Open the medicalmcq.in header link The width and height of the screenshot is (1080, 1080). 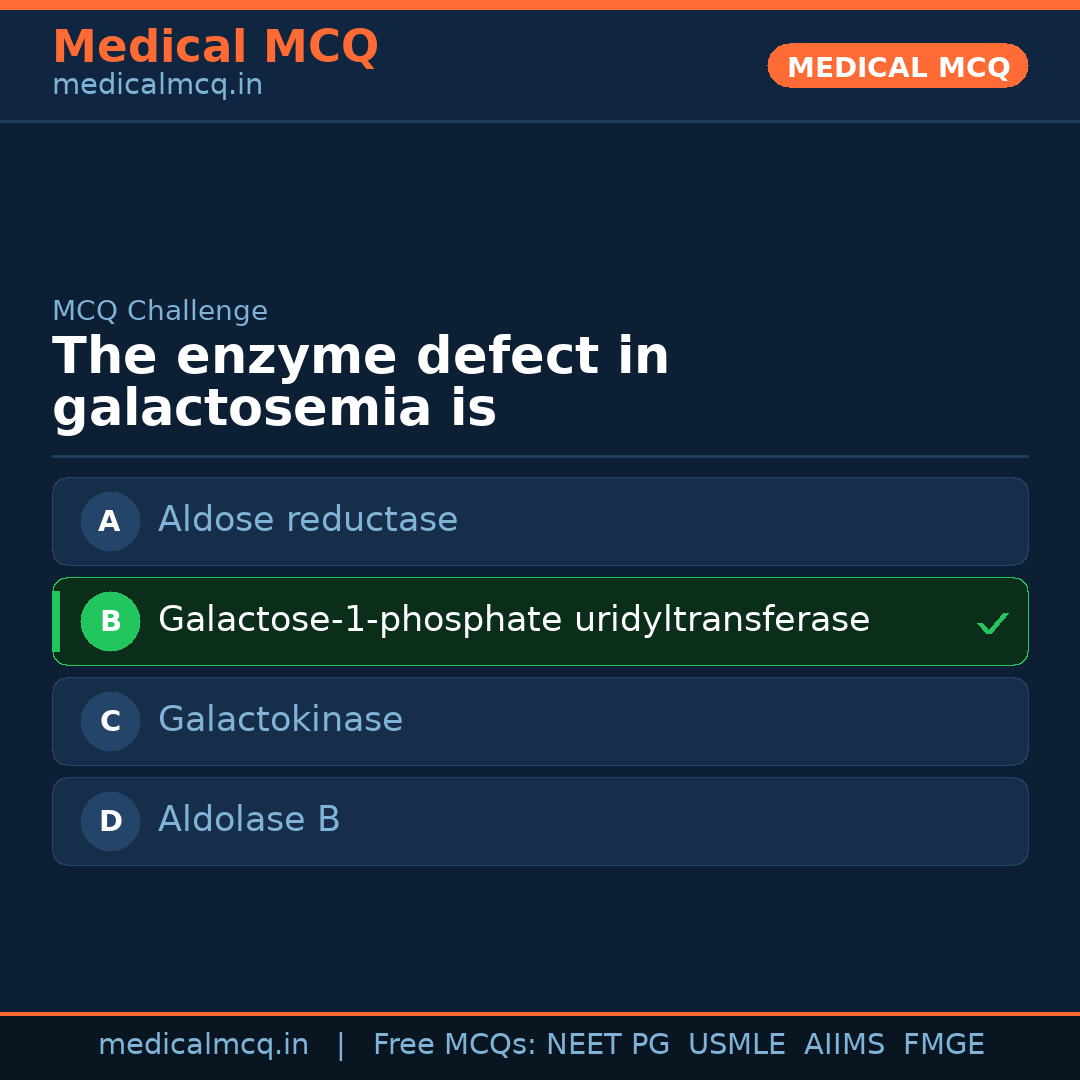[x=157, y=86]
